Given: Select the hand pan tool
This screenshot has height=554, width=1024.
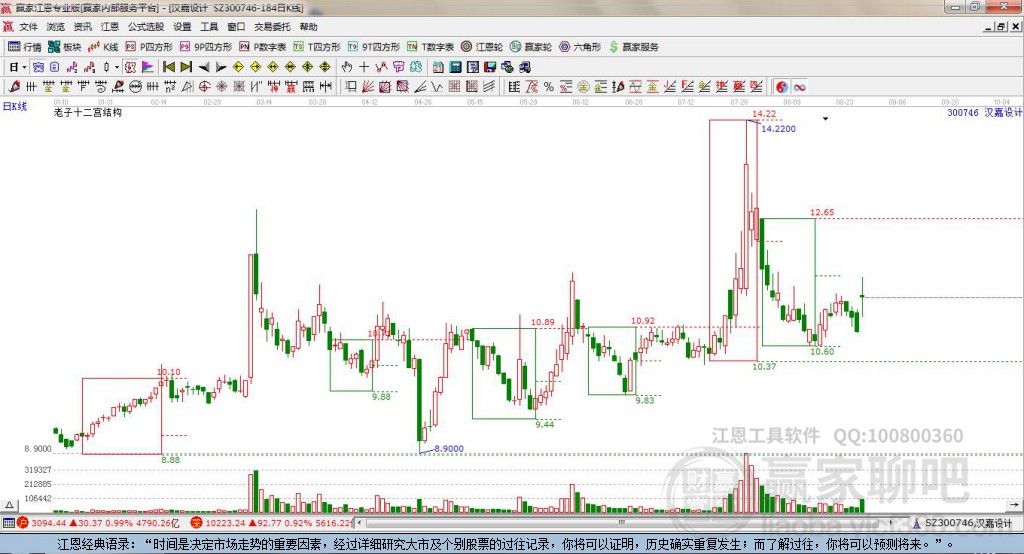Looking at the screenshot, I should tap(347, 67).
